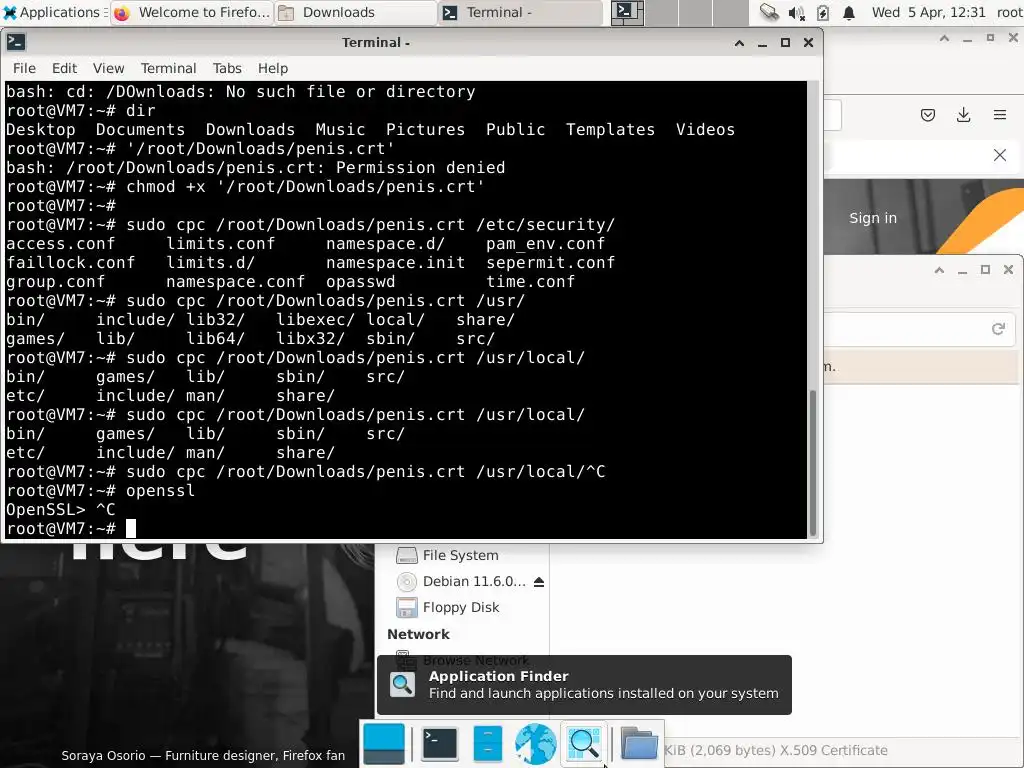Screen dimensions: 1024x768
Task: Click the reload icon in file manager
Action: pos(997,328)
